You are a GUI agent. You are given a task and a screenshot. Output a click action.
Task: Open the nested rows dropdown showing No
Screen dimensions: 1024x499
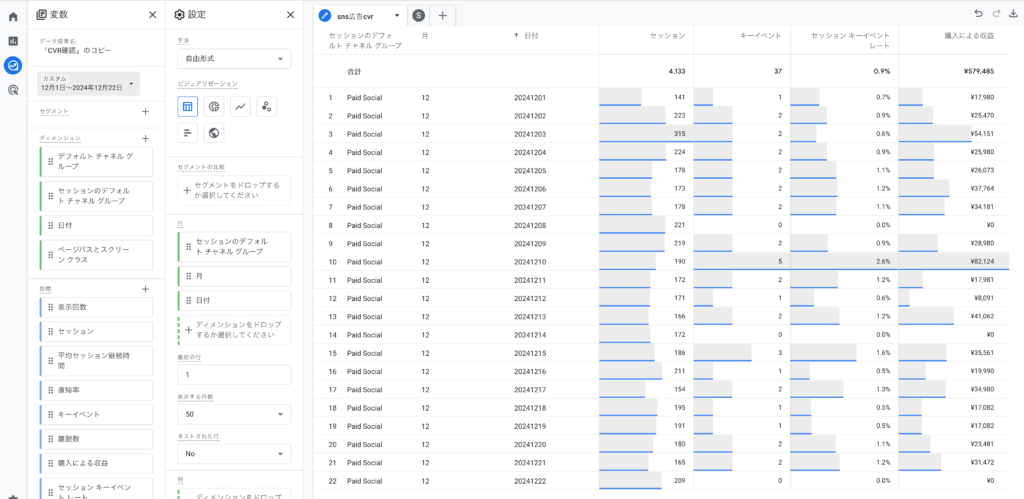click(x=234, y=453)
